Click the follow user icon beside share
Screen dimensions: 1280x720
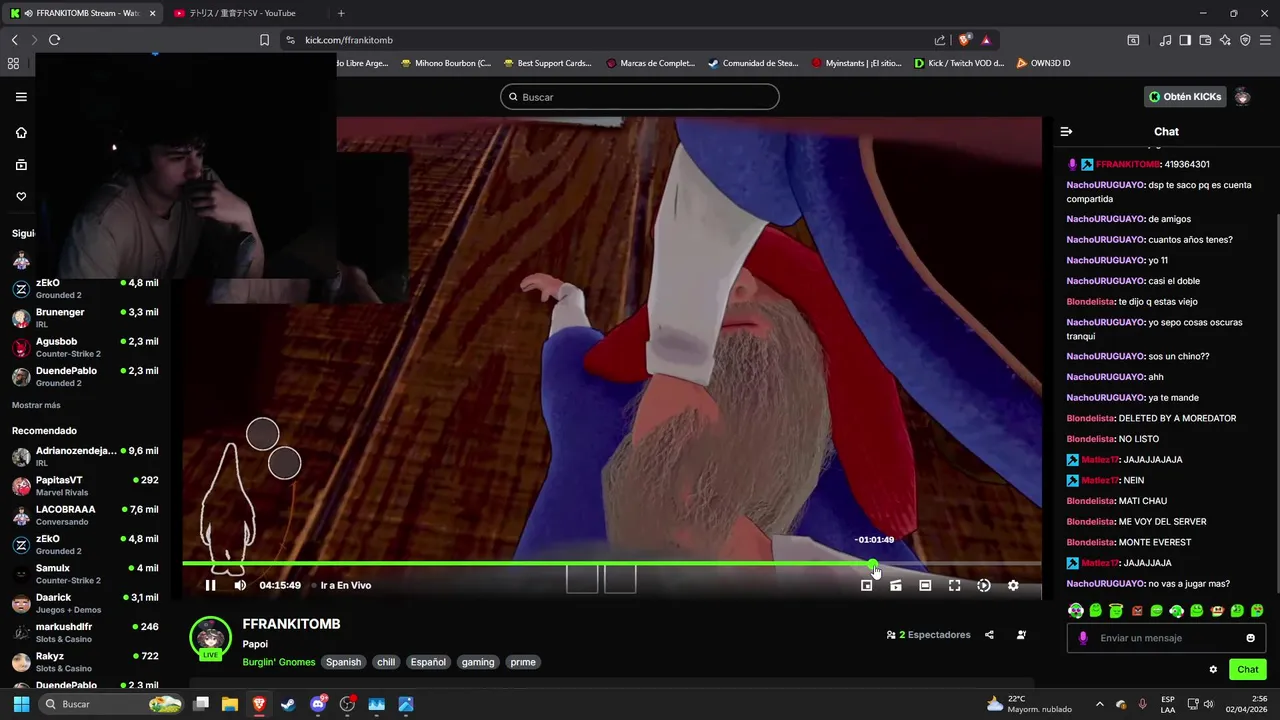click(x=1021, y=634)
